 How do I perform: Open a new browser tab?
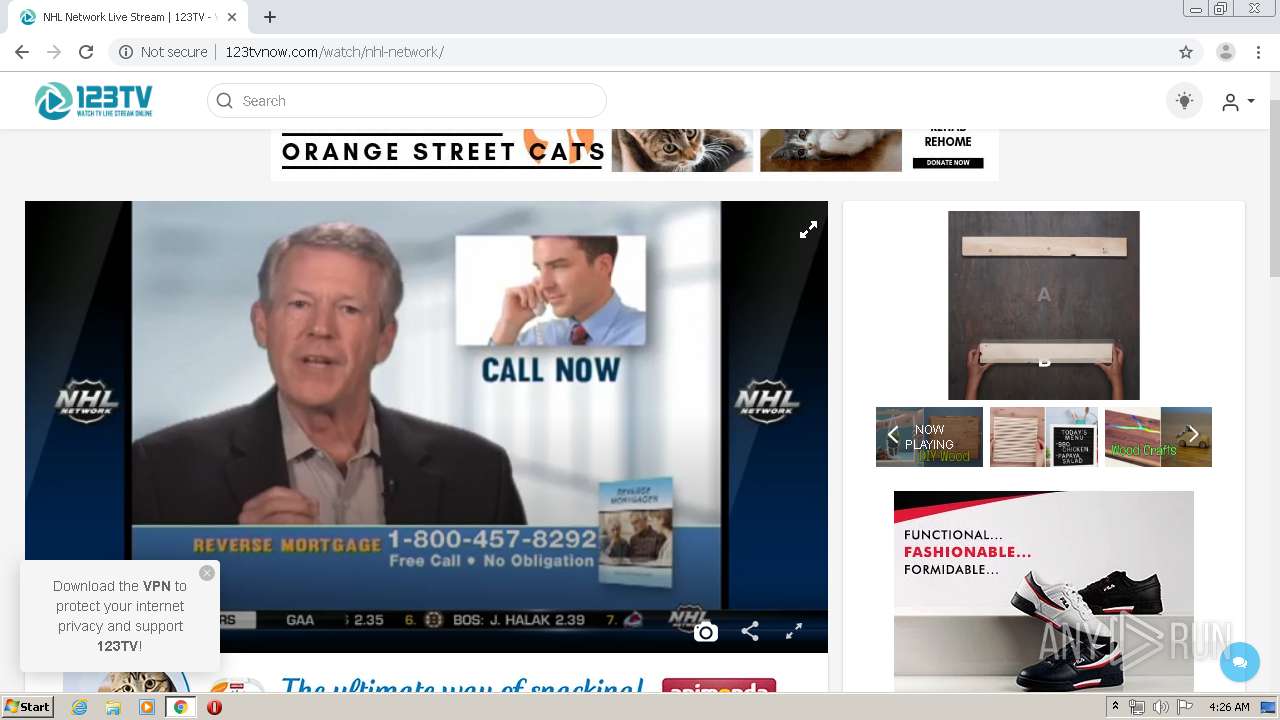click(270, 17)
